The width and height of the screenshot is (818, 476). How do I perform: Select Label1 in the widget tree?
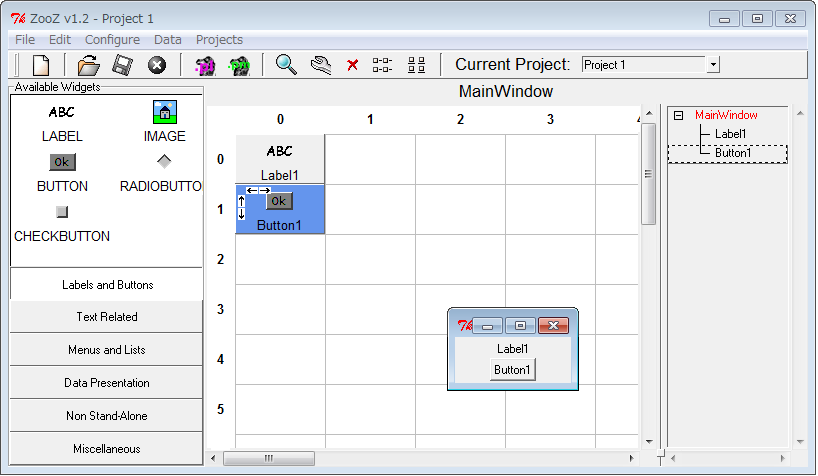[x=730, y=134]
